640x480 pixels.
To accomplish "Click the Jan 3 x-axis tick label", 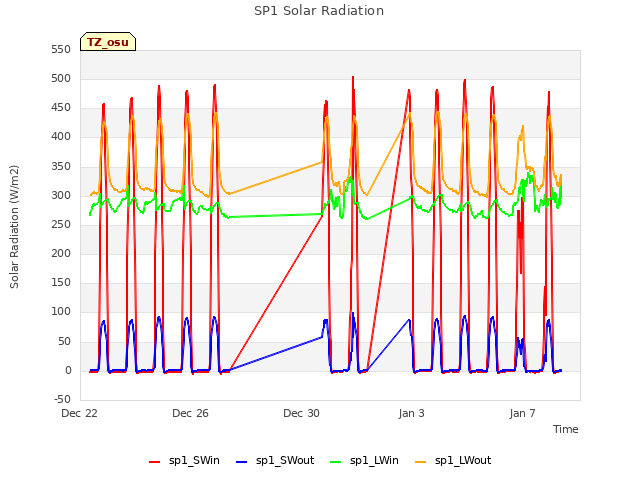I will pyautogui.click(x=411, y=413).
